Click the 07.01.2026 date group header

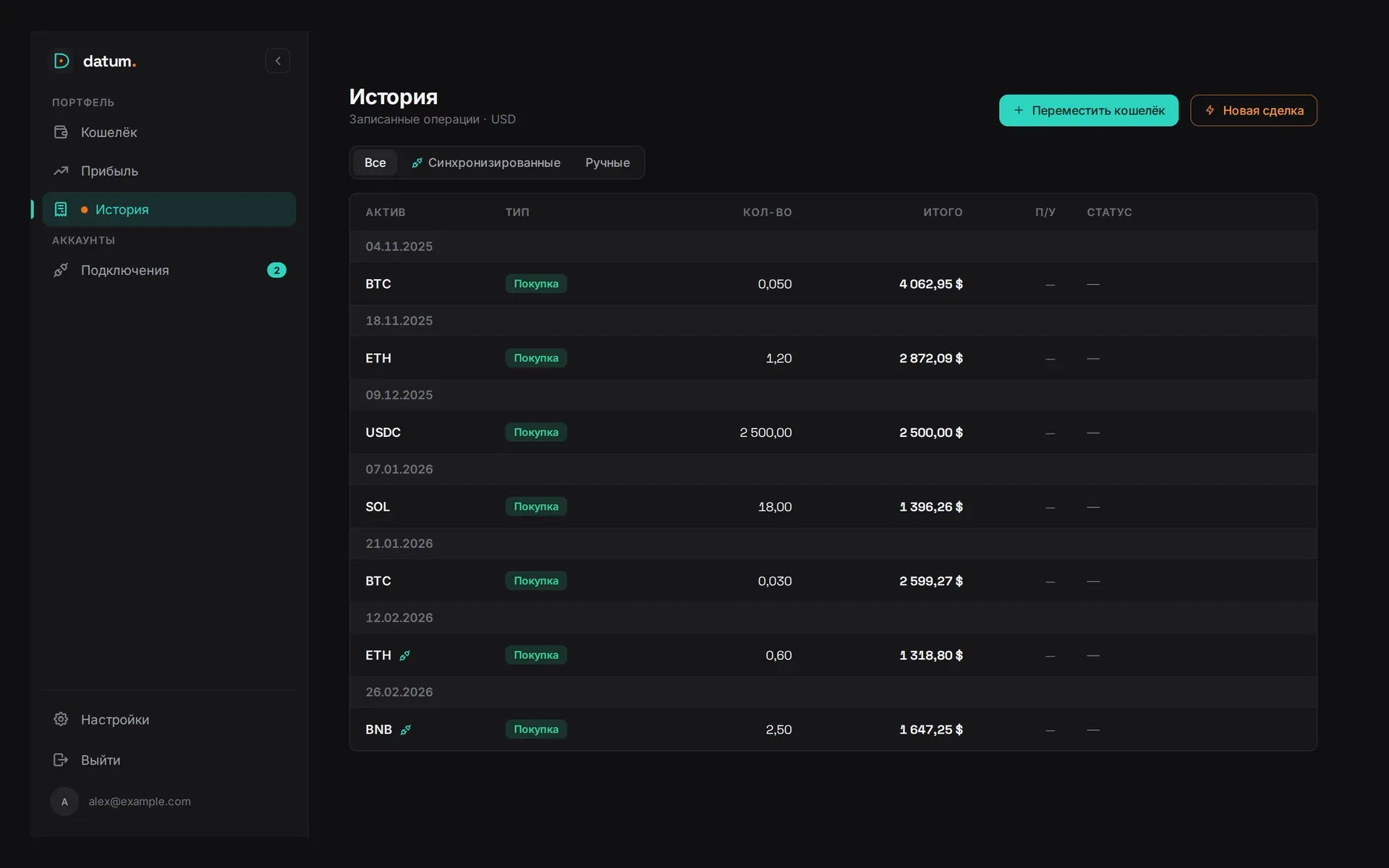(x=833, y=469)
